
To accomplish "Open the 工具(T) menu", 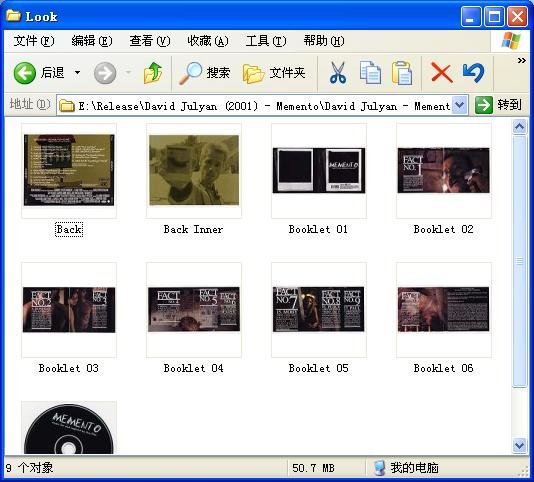I will click(266, 41).
